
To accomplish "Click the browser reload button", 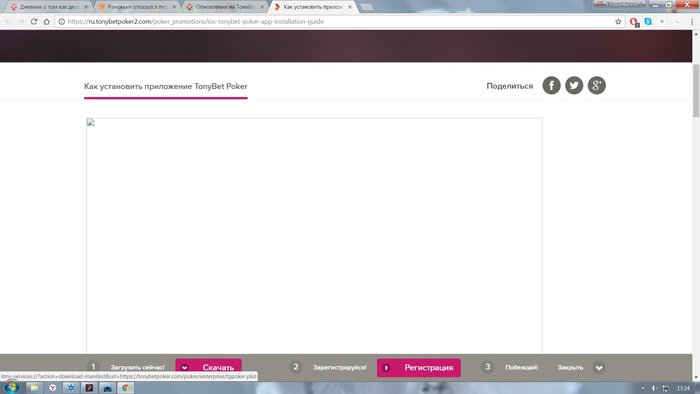I will click(34, 21).
